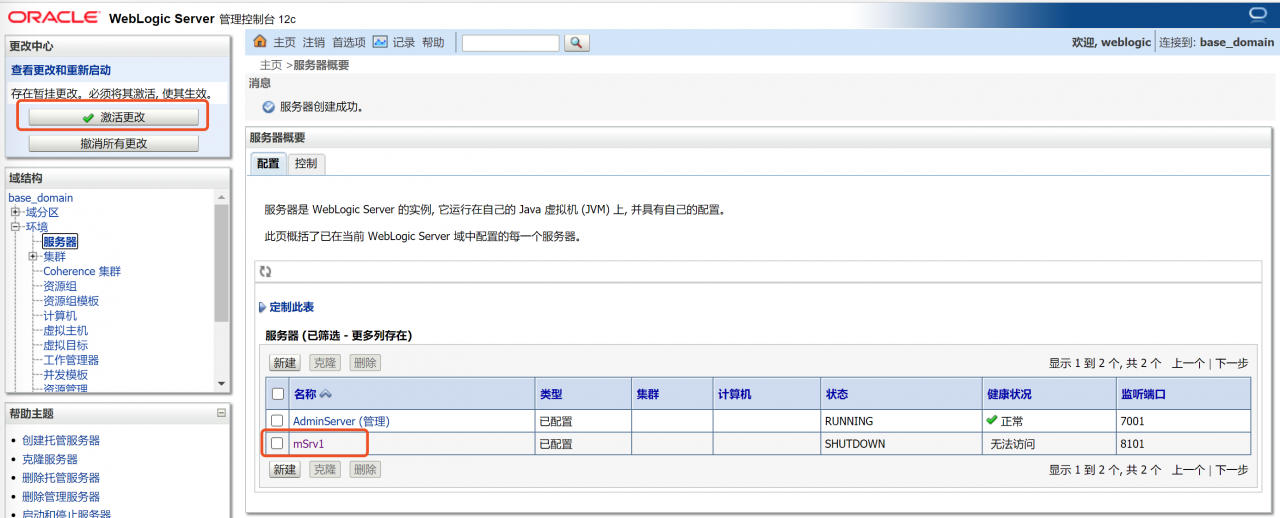Viewport: 1280px width, 518px height.
Task: Open 首选项 in the toolbar
Action: [x=349, y=42]
